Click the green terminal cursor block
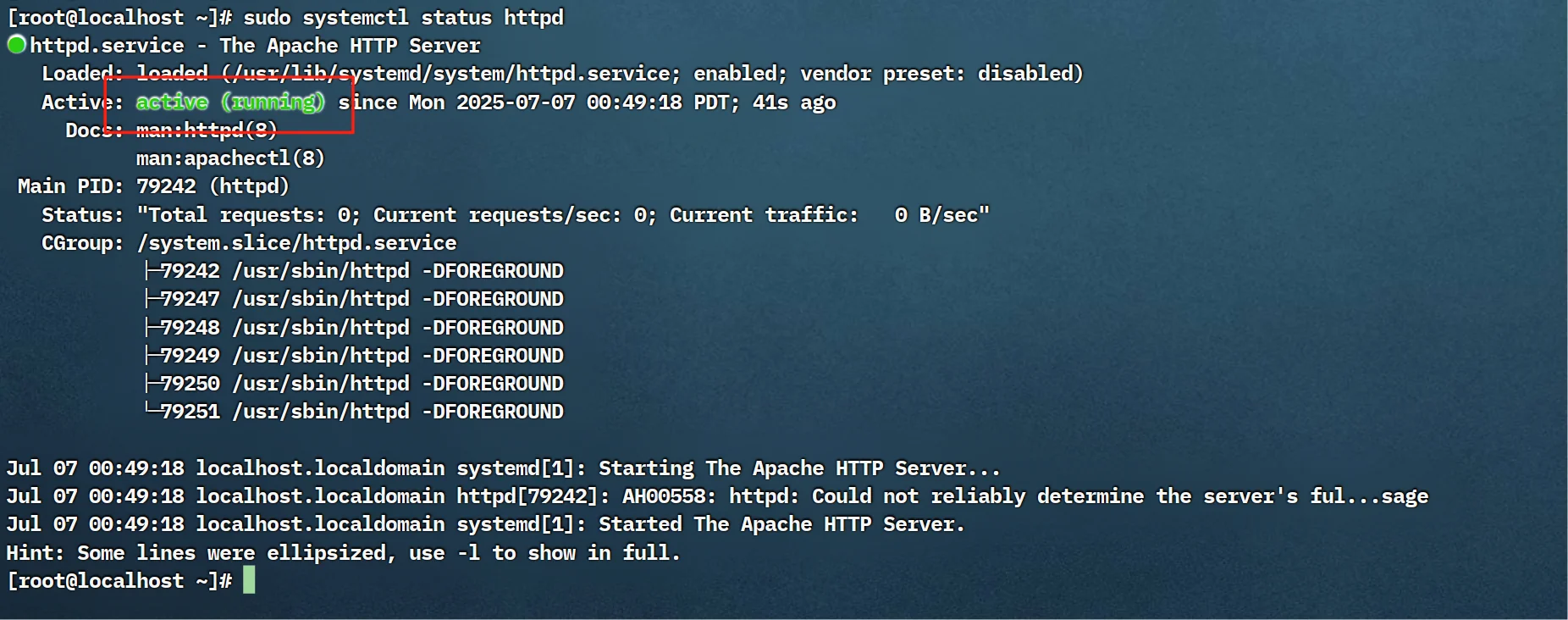The height and width of the screenshot is (620, 1568). (x=249, y=580)
